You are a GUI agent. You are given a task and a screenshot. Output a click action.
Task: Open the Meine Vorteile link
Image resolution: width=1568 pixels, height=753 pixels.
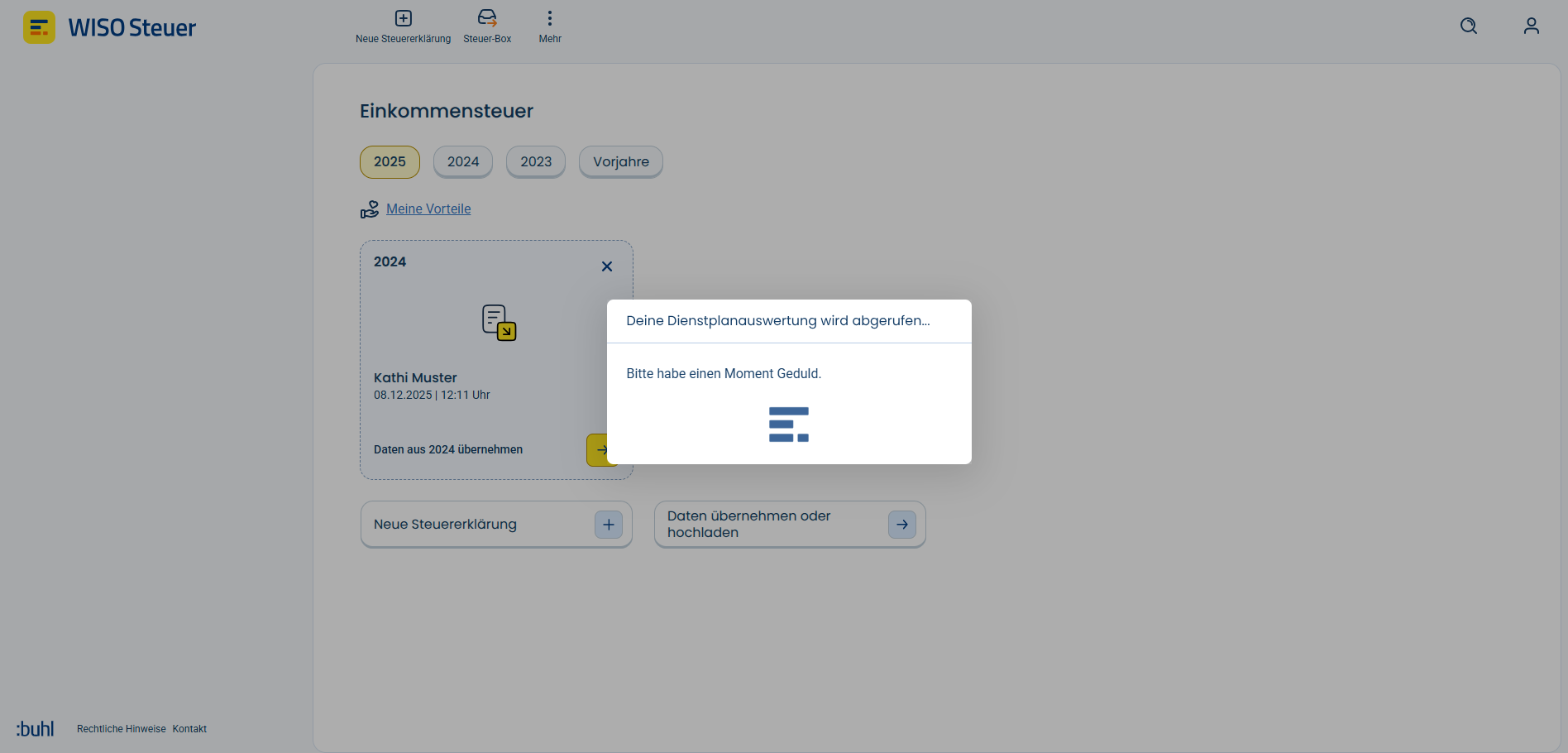428,209
